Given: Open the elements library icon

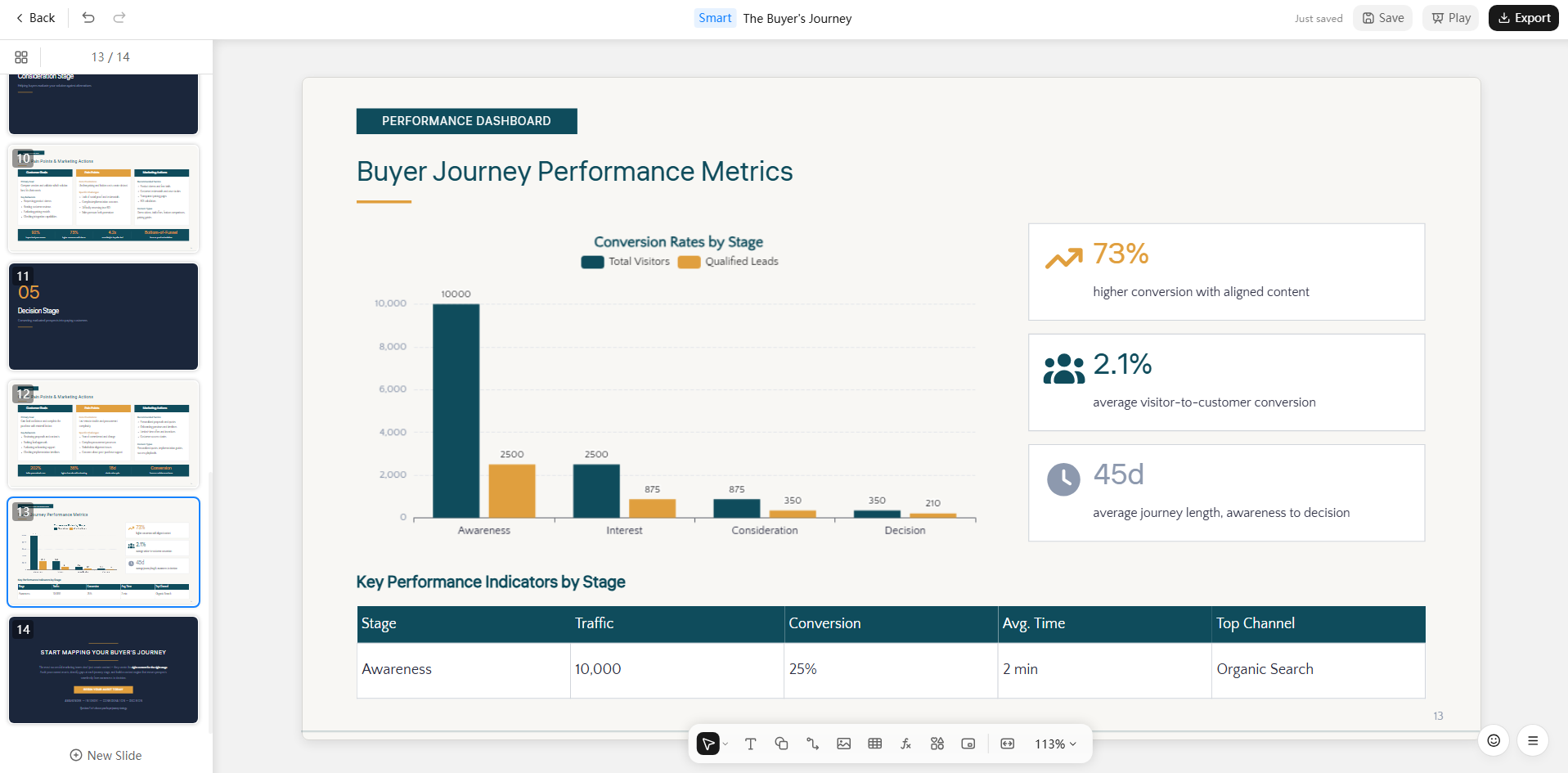Looking at the screenshot, I should point(937,744).
